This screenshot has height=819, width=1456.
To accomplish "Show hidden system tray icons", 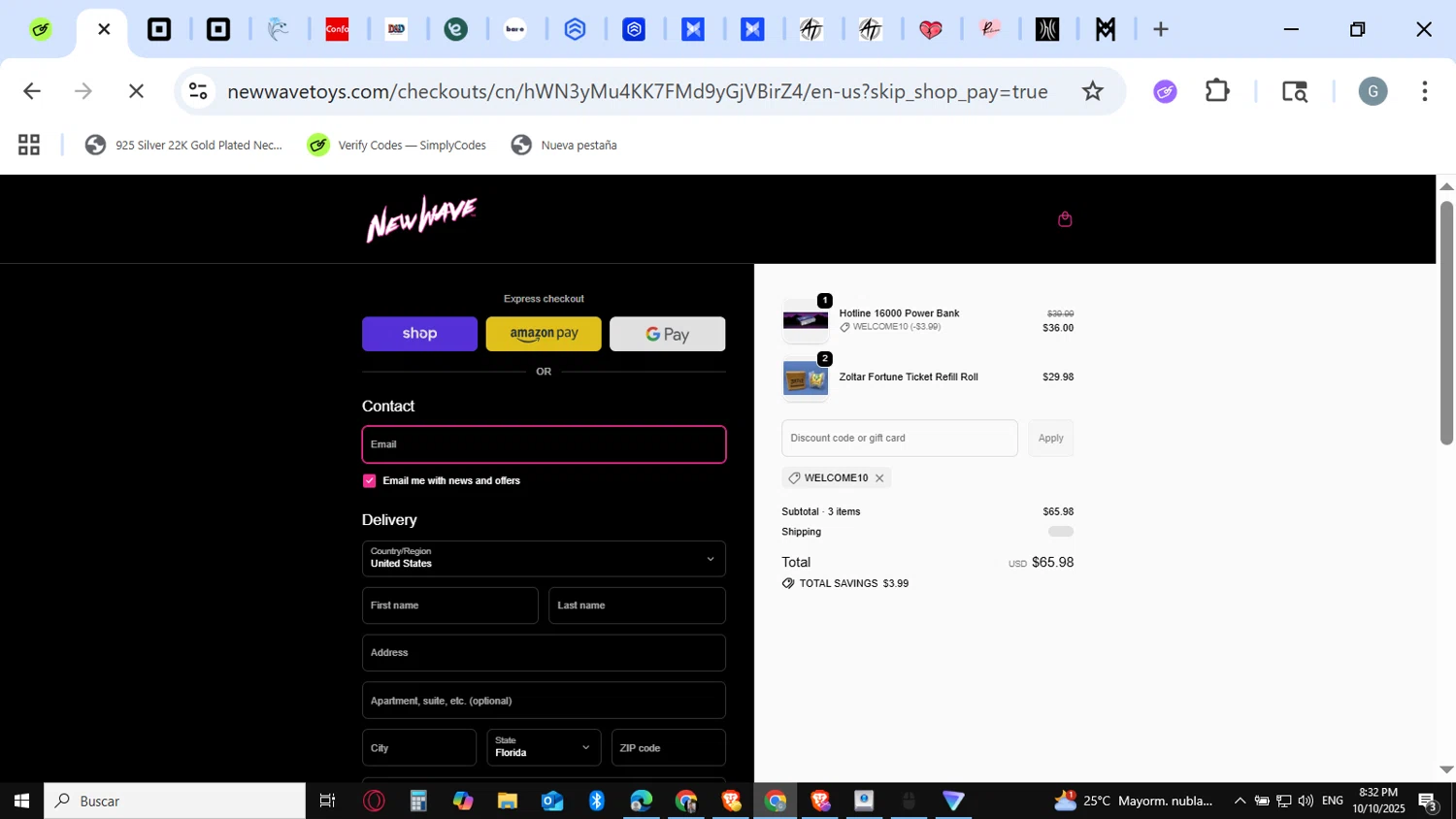I will click(x=1240, y=801).
